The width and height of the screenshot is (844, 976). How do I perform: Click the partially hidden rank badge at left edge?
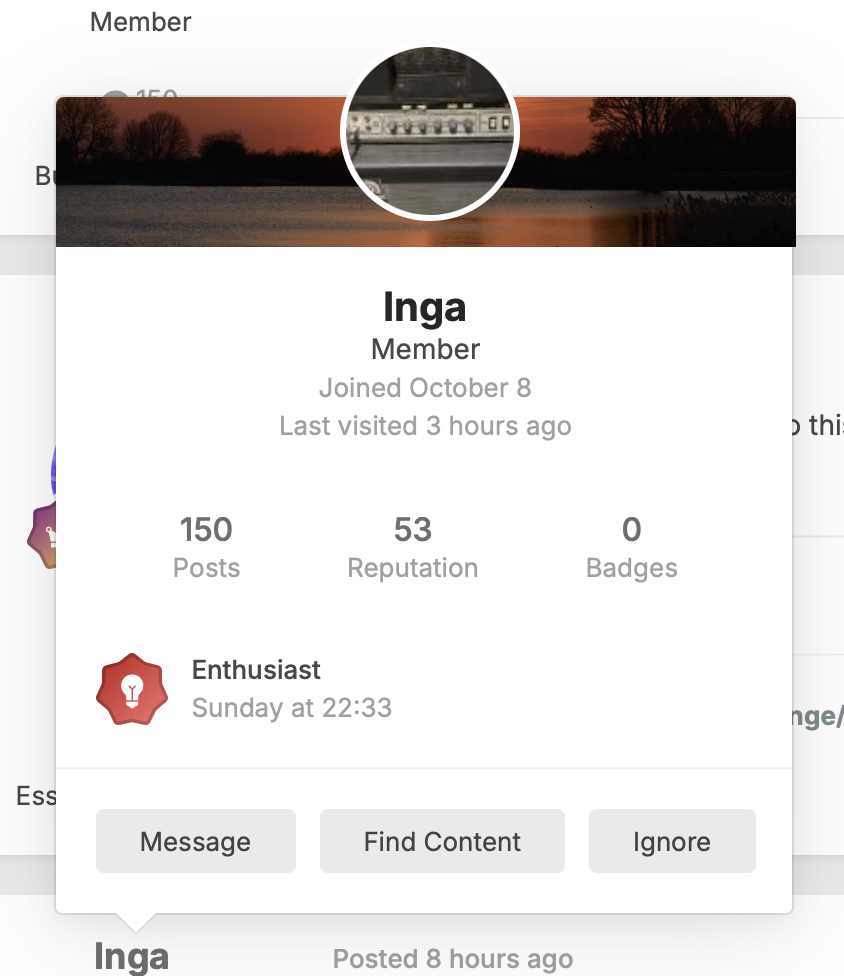40,535
